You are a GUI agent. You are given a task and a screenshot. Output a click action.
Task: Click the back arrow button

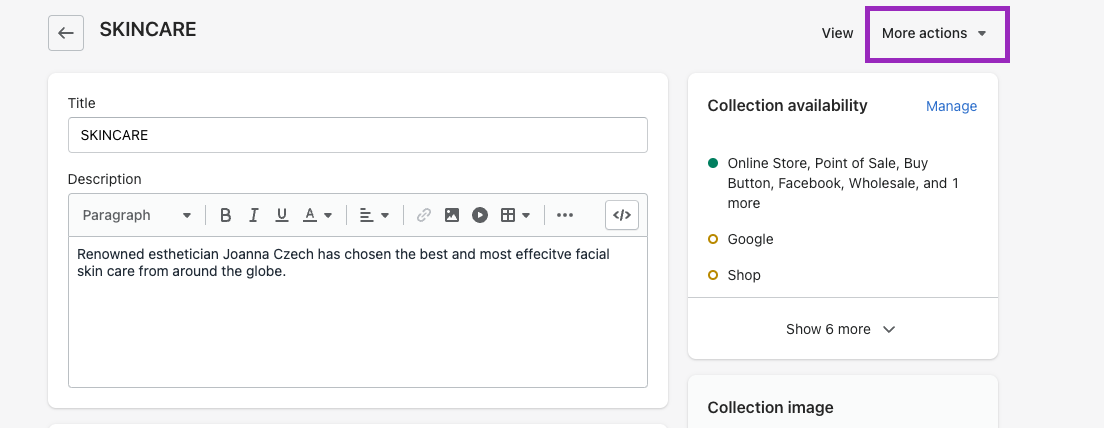[x=66, y=33]
